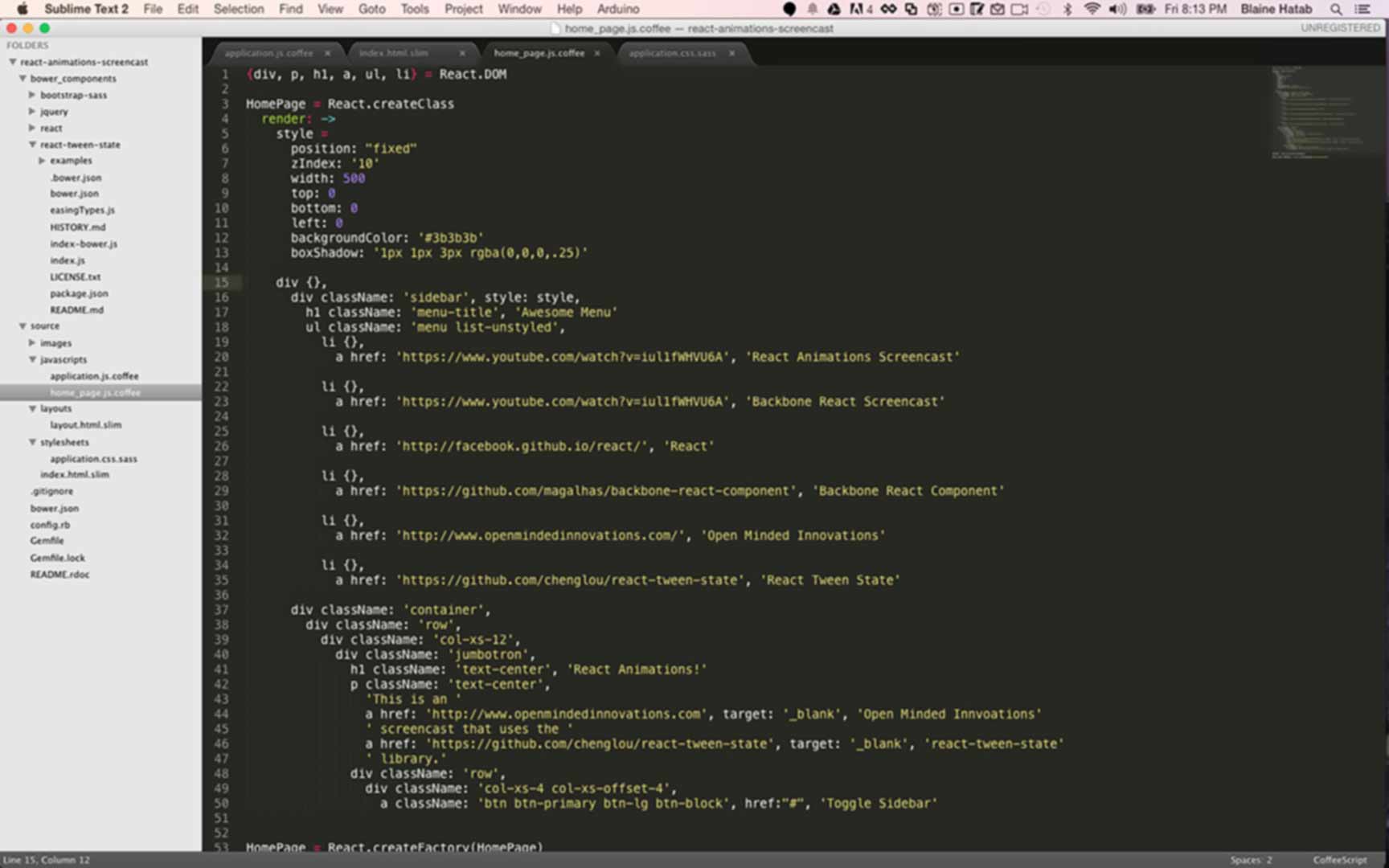Image resolution: width=1389 pixels, height=868 pixels.
Task: Expand the react folder
Action: (32, 128)
